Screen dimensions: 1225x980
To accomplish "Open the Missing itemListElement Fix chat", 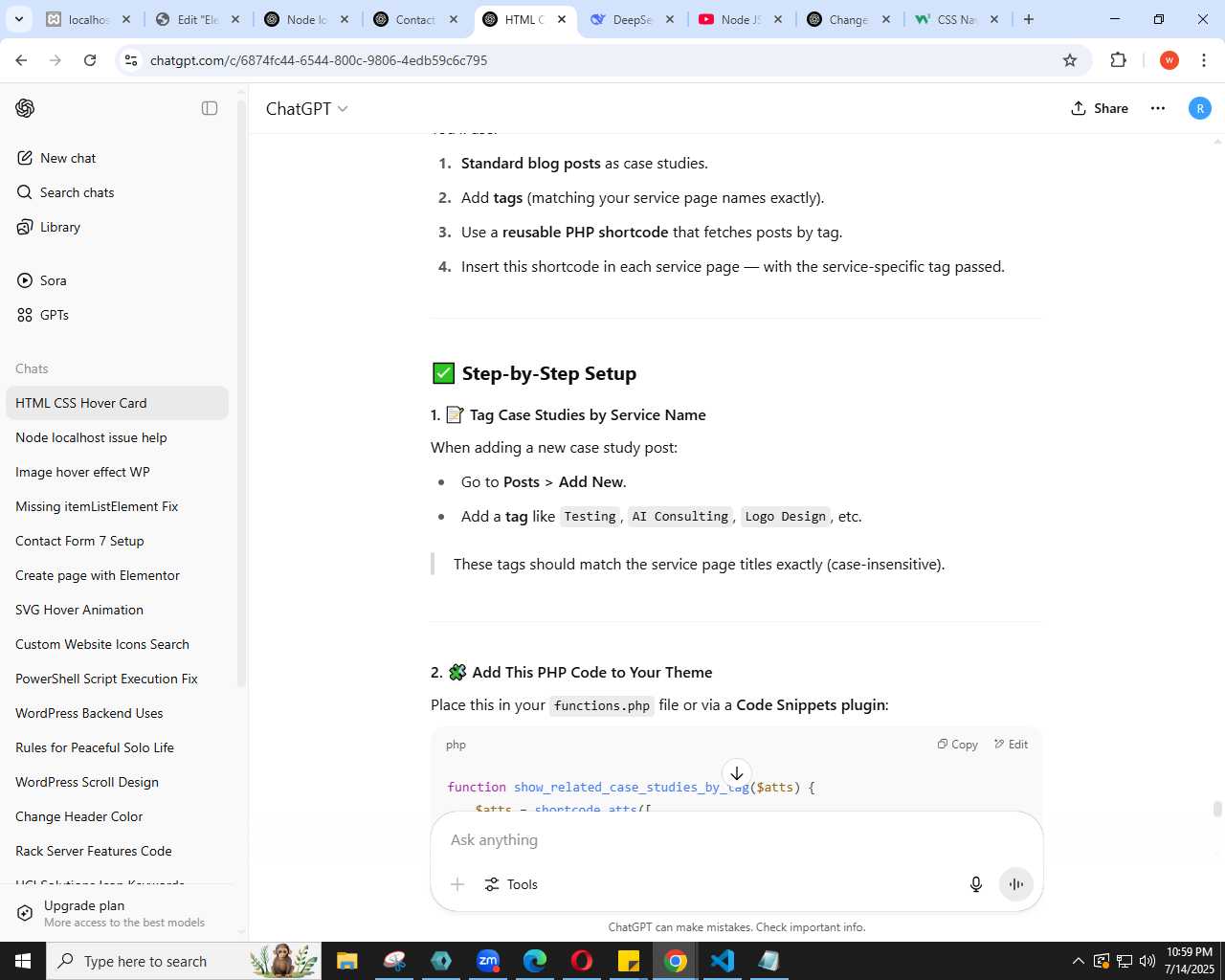I will pyautogui.click(x=117, y=506).
